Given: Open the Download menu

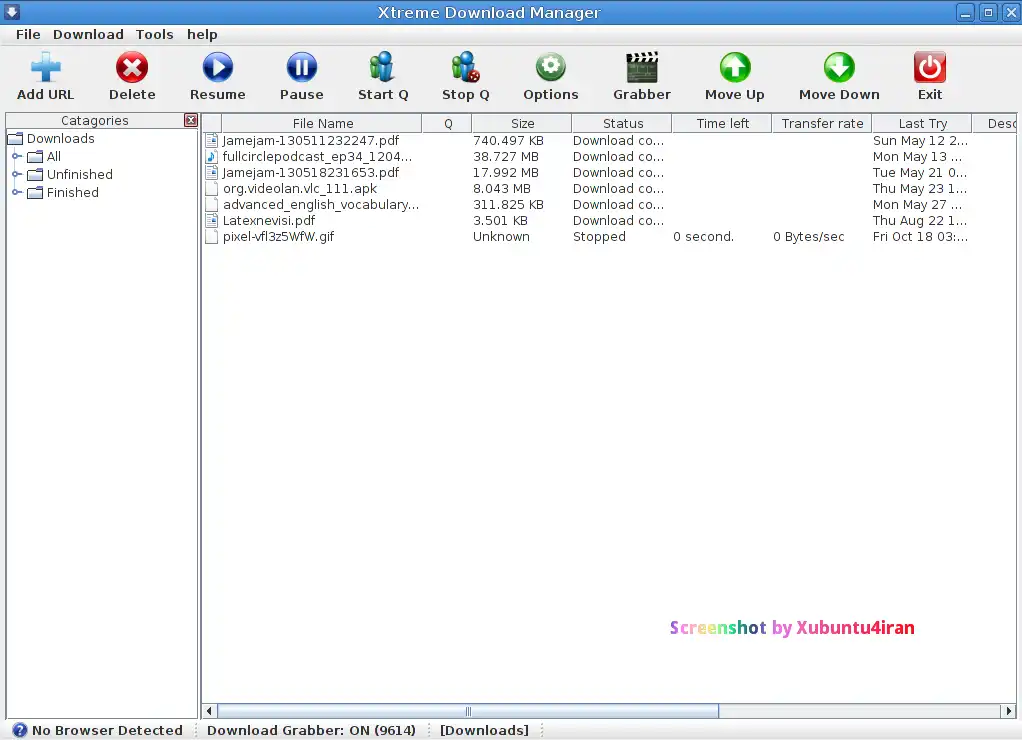Looking at the screenshot, I should tap(88, 35).
